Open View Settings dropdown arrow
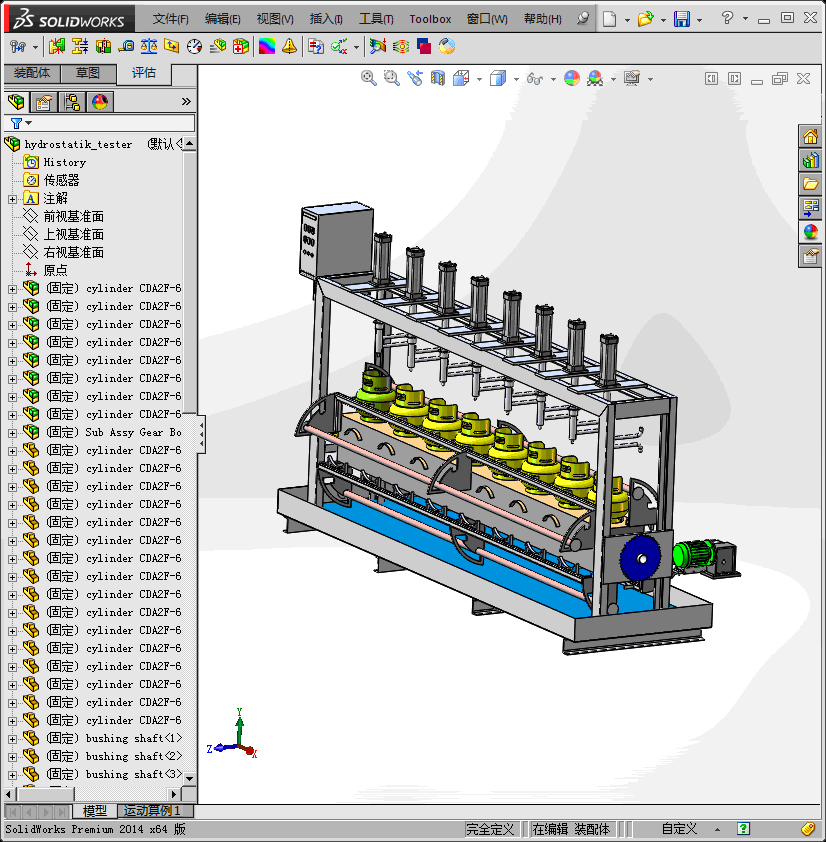Viewport: 826px width, 842px height. [x=650, y=79]
